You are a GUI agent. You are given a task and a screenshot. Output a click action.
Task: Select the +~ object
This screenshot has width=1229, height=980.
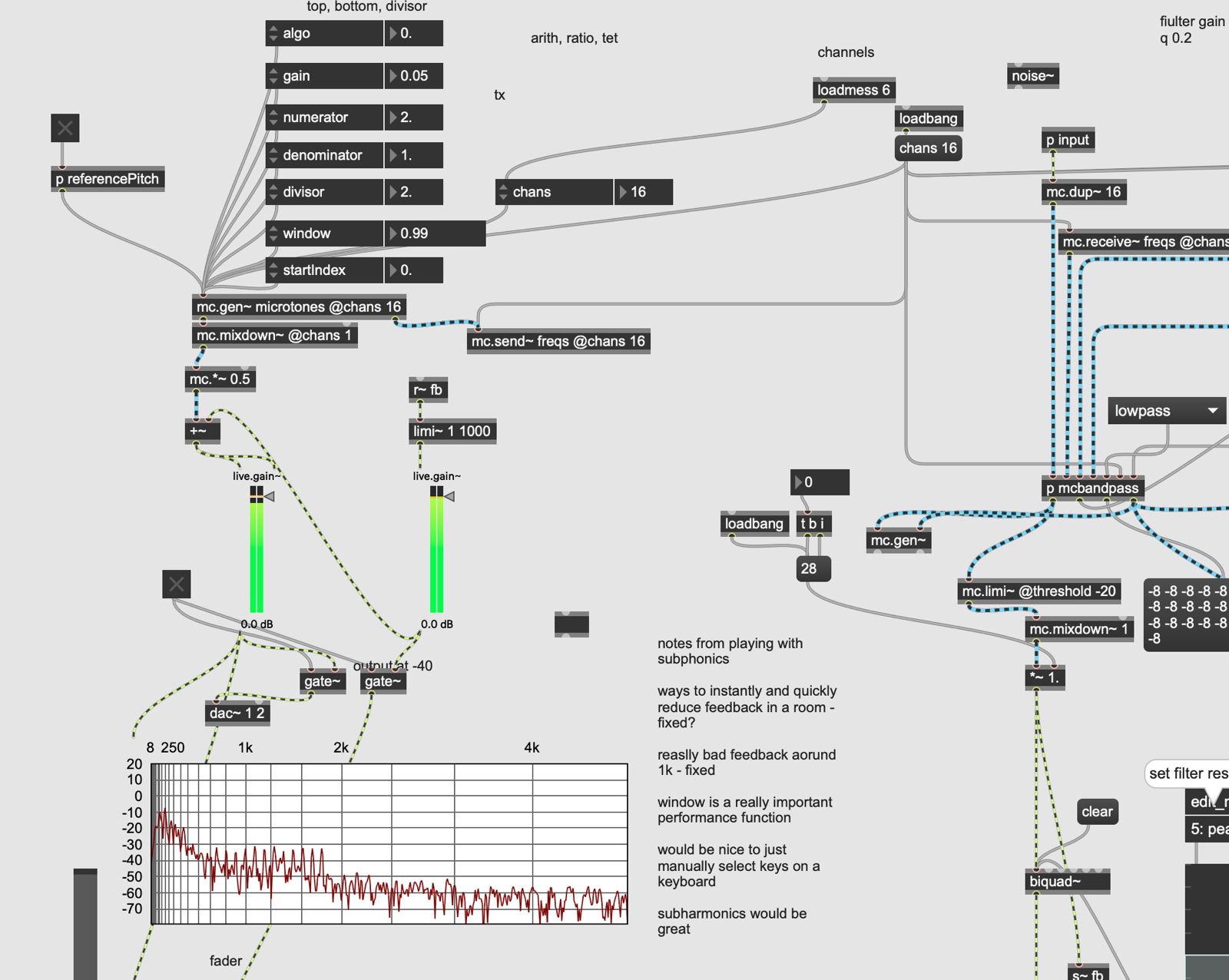[203, 432]
